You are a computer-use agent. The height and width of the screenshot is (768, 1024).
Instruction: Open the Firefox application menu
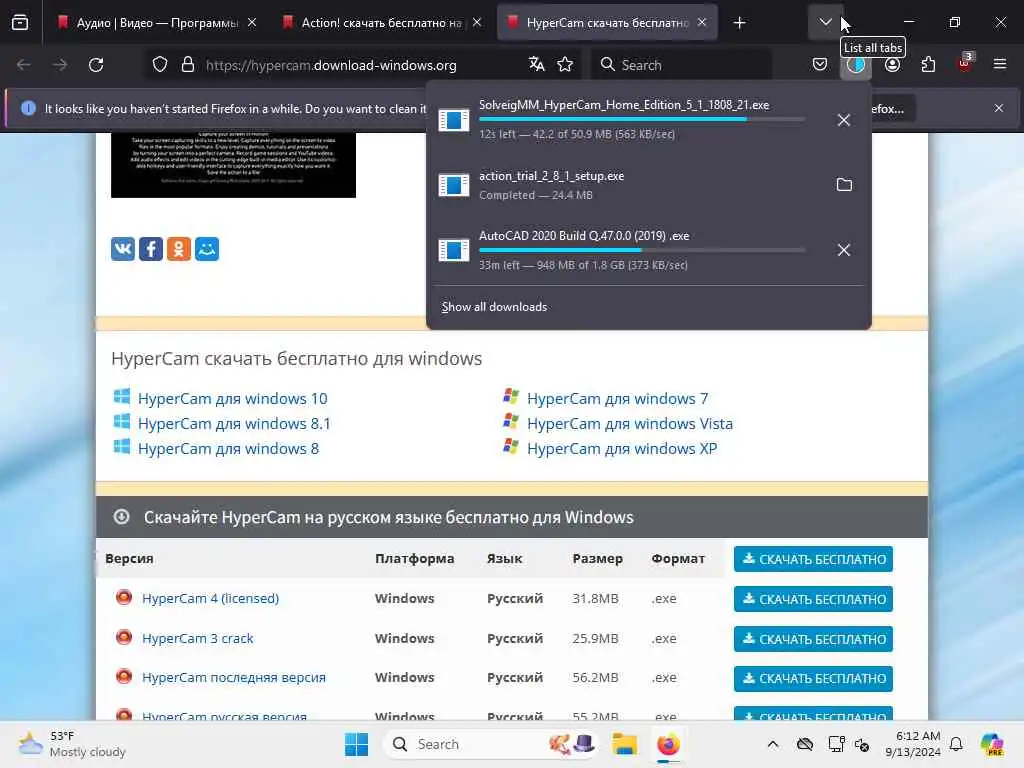[x=1000, y=64]
